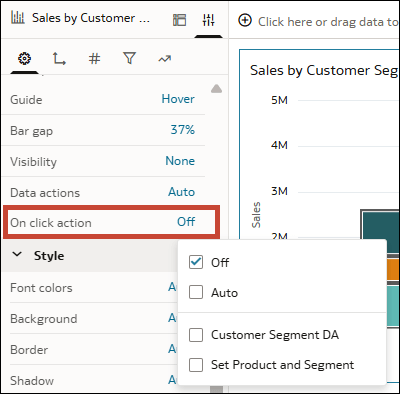Select 'Set Product and Segment' menu text

point(283,365)
